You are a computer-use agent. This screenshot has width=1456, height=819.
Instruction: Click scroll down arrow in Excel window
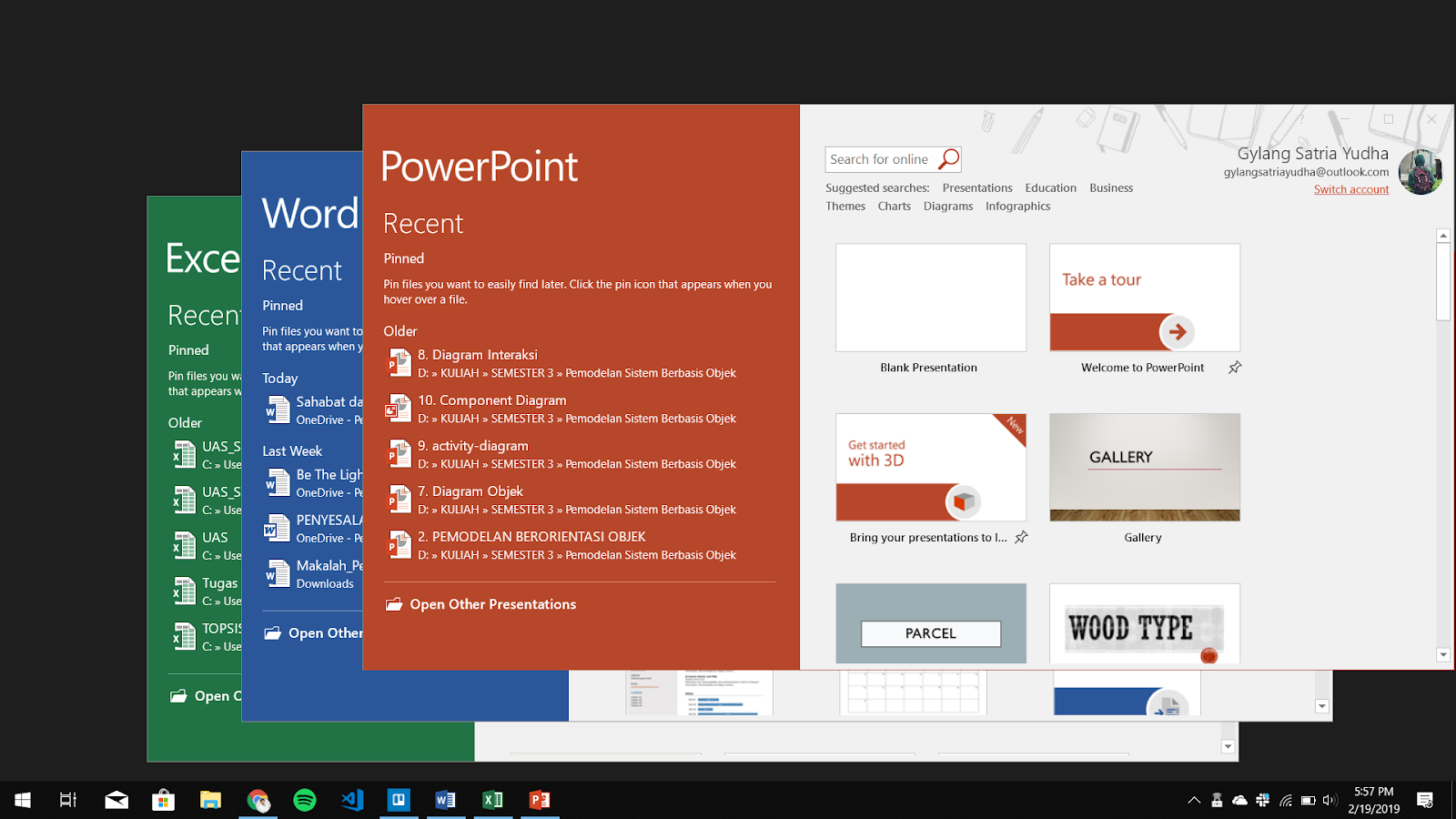click(1228, 746)
